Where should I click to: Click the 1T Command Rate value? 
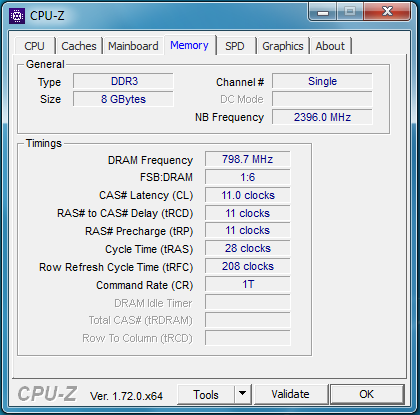point(248,284)
